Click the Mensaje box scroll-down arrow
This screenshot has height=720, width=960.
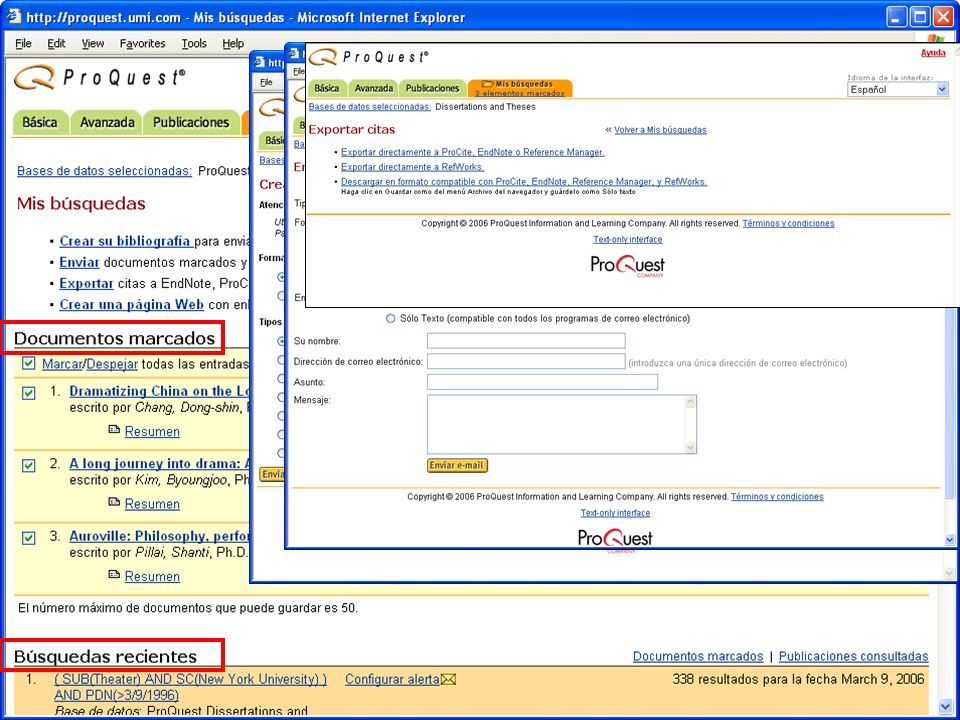point(691,448)
